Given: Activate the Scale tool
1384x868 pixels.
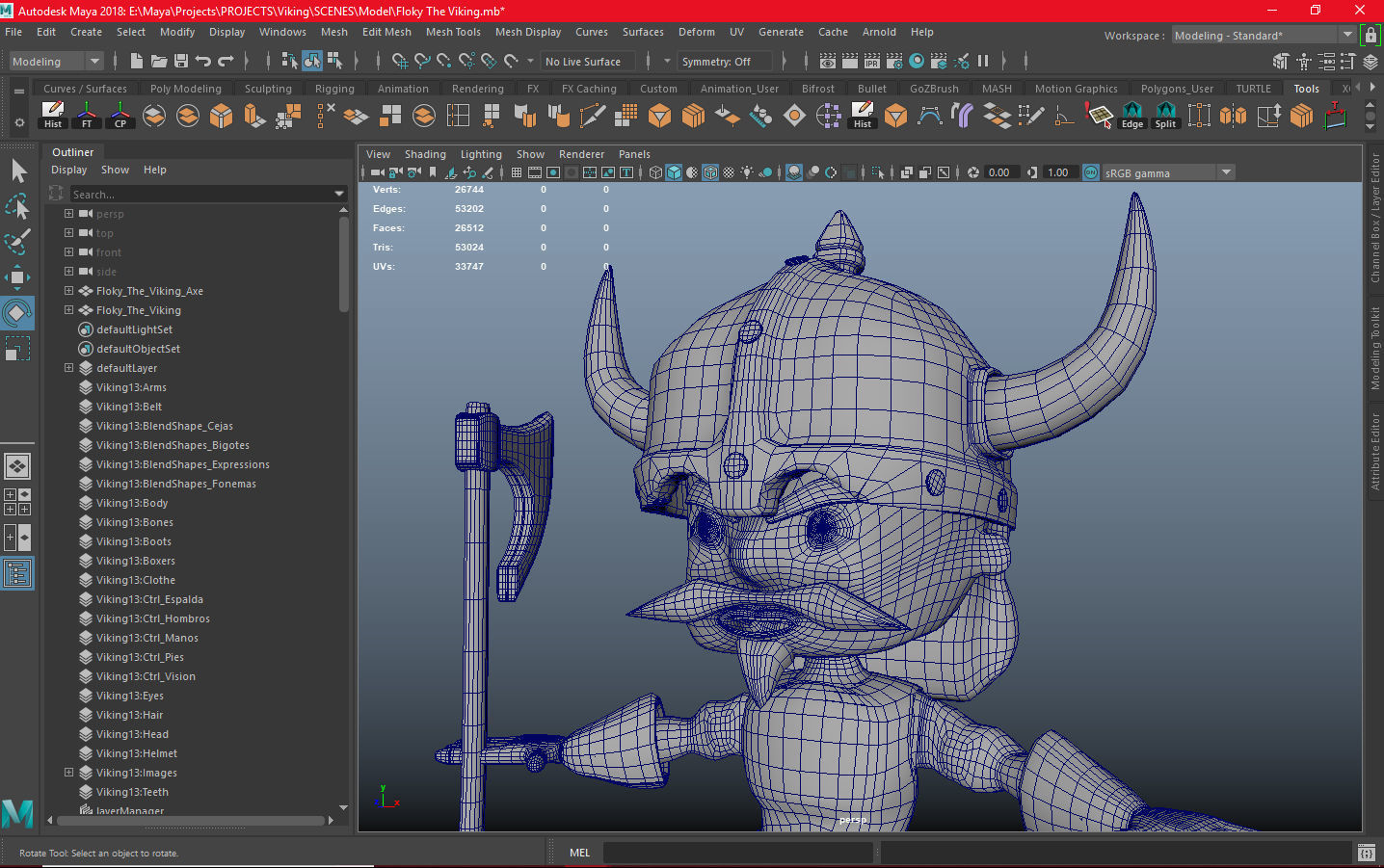Looking at the screenshot, I should pos(17,348).
